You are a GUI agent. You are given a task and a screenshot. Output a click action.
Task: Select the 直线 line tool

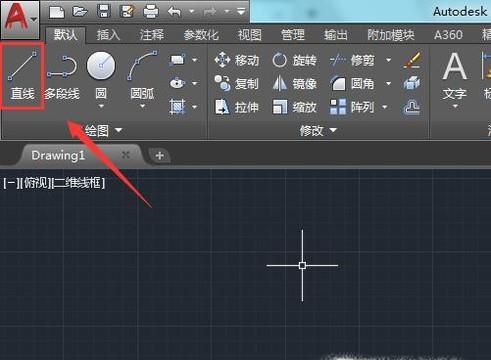pos(22,76)
